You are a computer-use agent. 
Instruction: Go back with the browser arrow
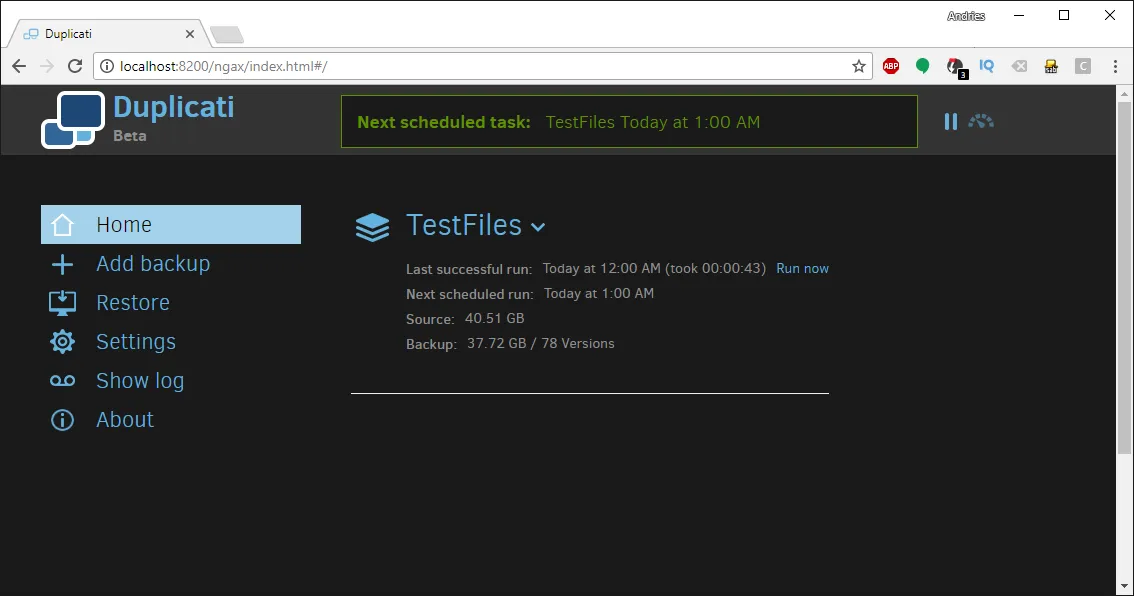point(19,67)
